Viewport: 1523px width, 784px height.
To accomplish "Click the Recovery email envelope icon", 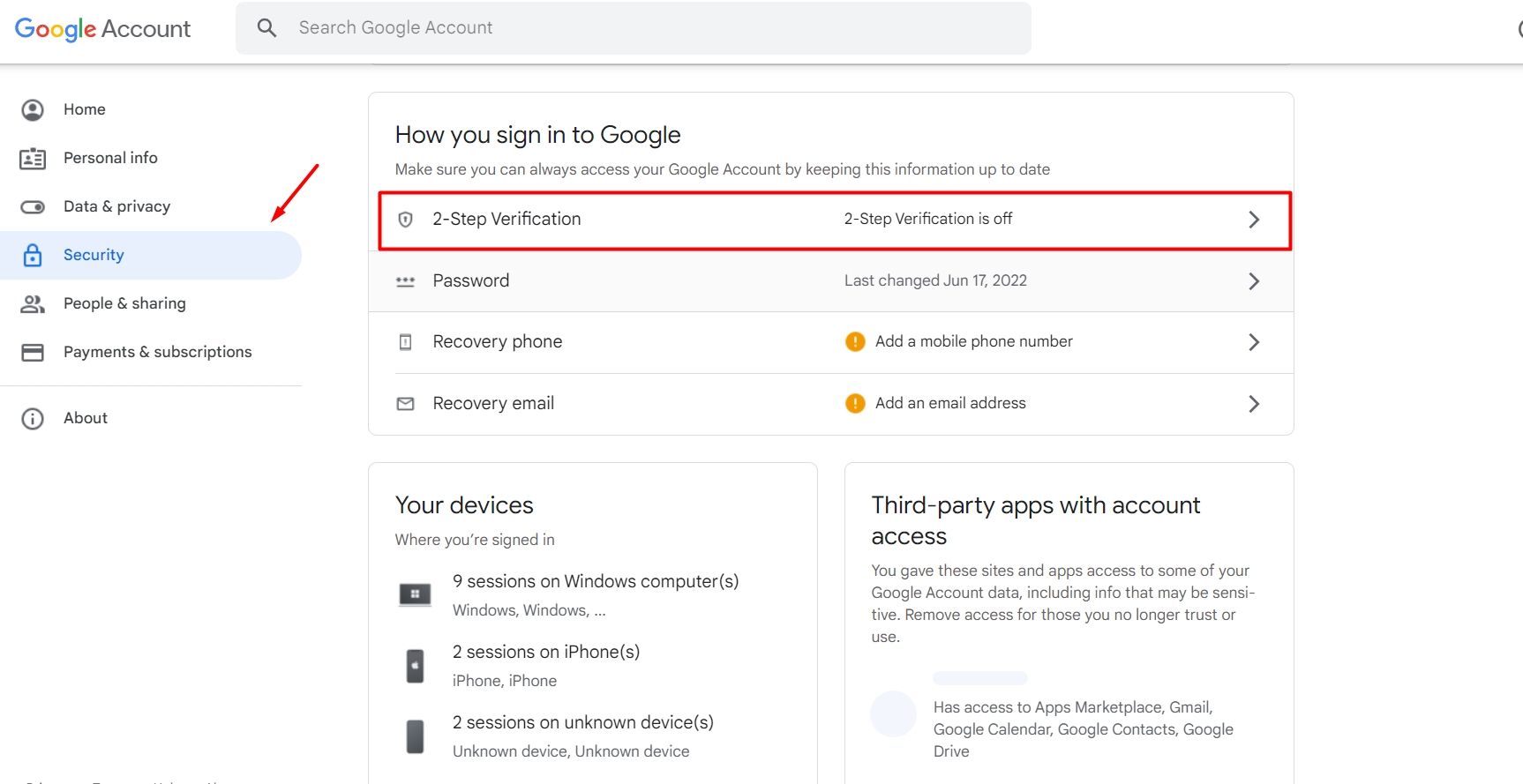I will 406,404.
